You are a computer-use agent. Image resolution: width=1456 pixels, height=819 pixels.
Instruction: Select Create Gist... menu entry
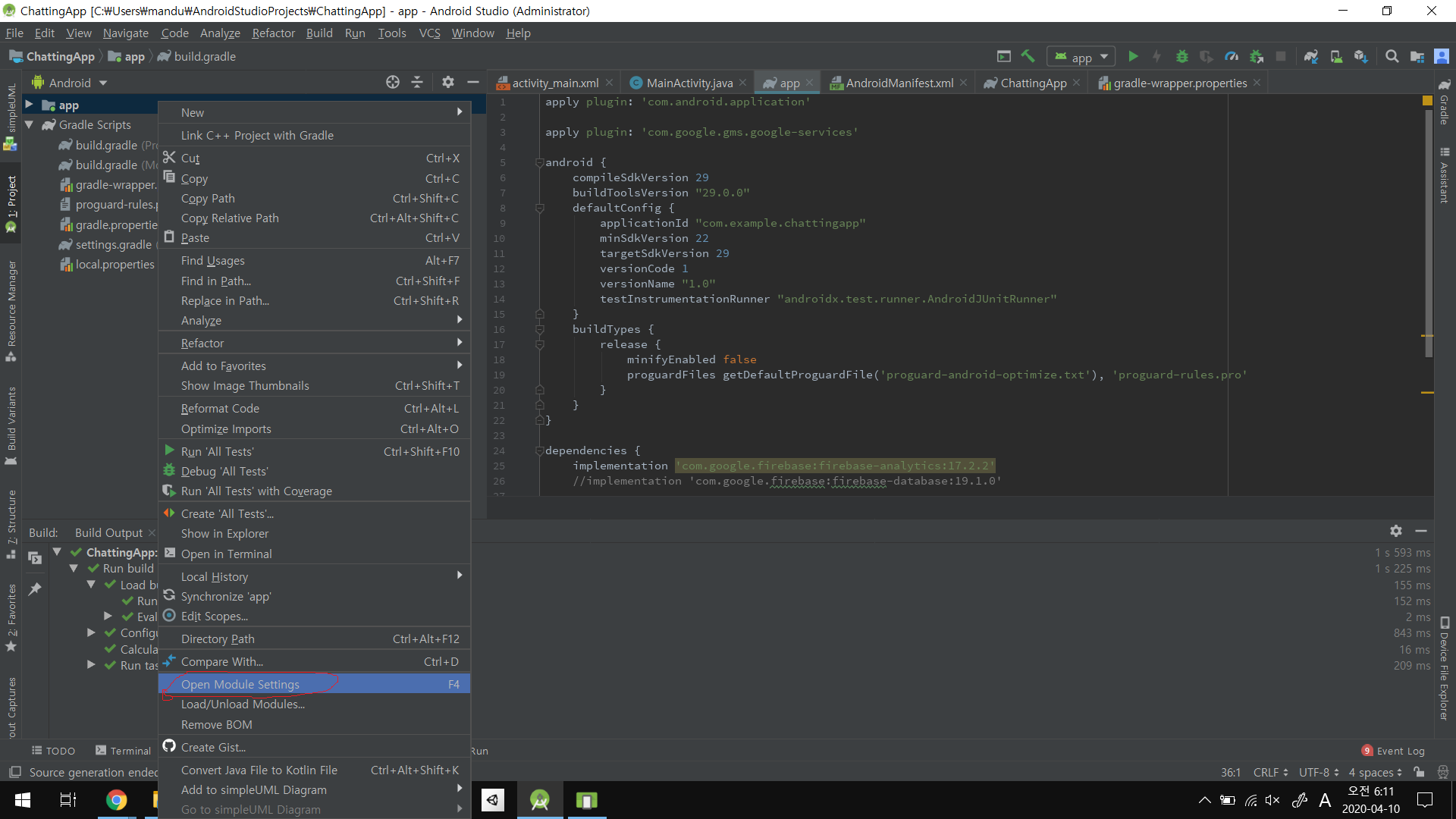point(315,747)
